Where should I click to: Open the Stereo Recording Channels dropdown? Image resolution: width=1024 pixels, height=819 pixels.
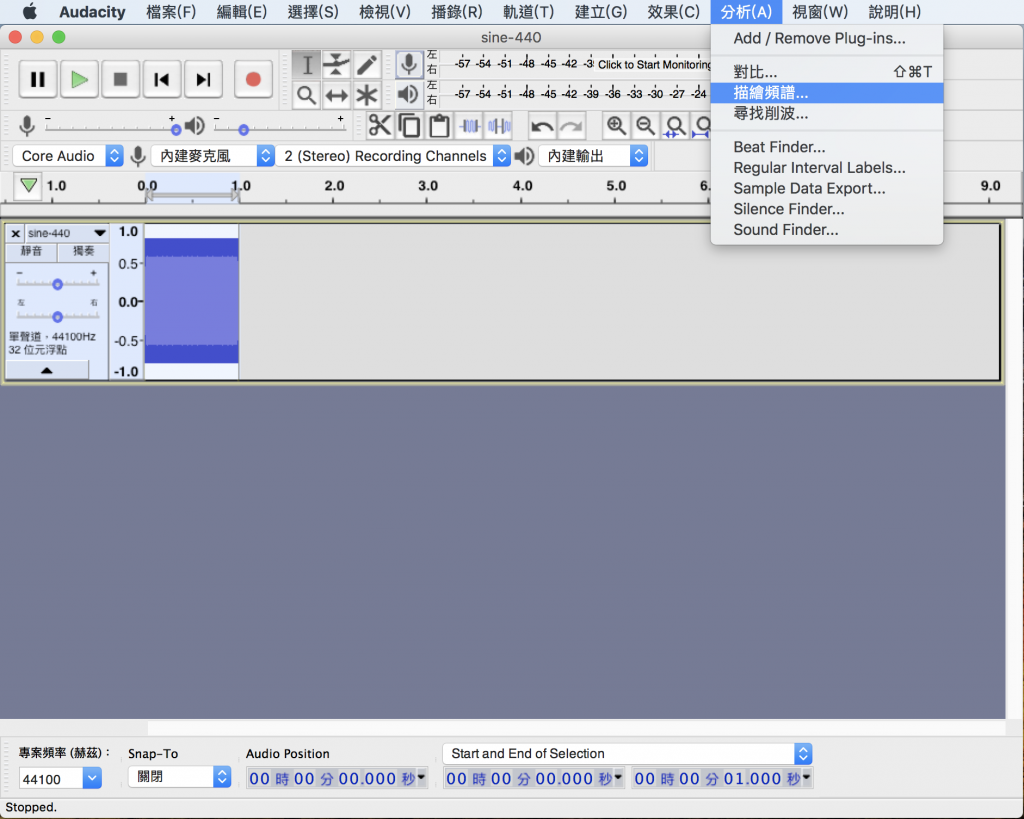coord(394,156)
